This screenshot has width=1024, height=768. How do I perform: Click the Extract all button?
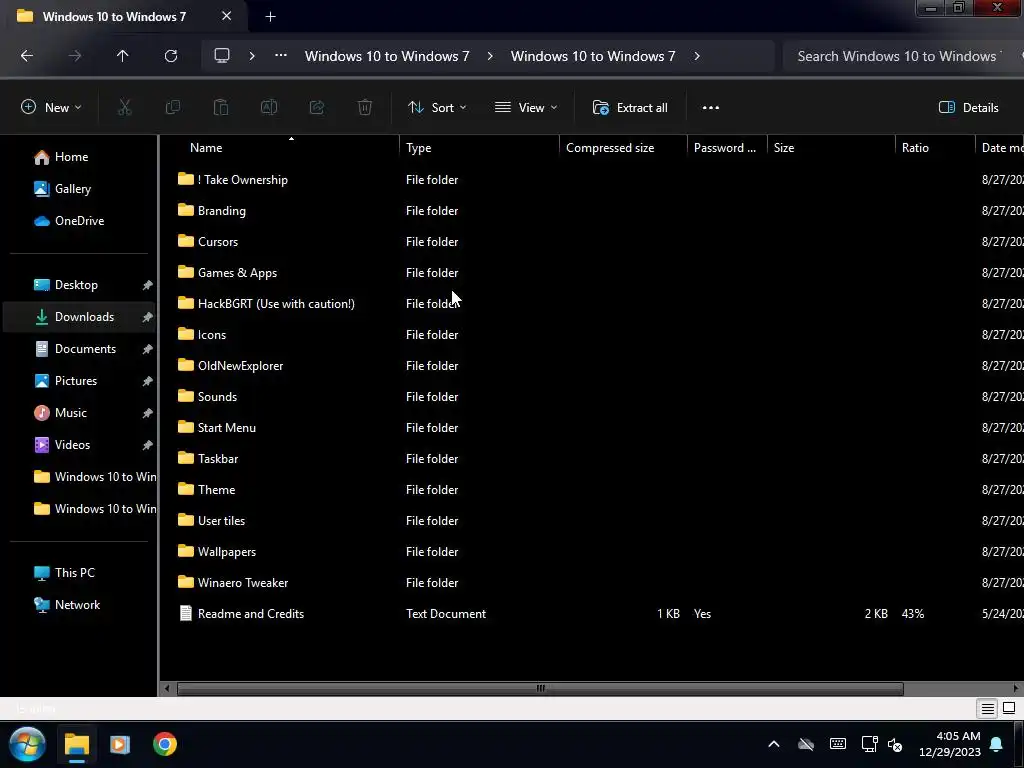click(630, 108)
